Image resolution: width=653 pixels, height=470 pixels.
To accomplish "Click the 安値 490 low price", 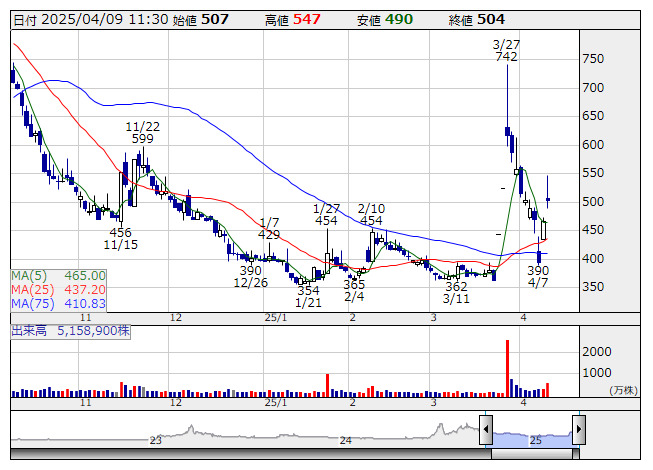I will click(385, 20).
